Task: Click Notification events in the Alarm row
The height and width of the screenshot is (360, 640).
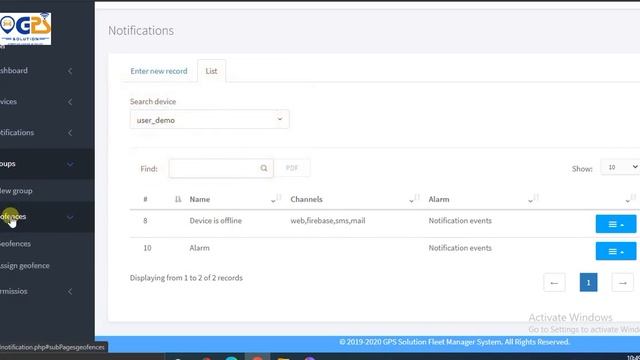Action: 460,248
